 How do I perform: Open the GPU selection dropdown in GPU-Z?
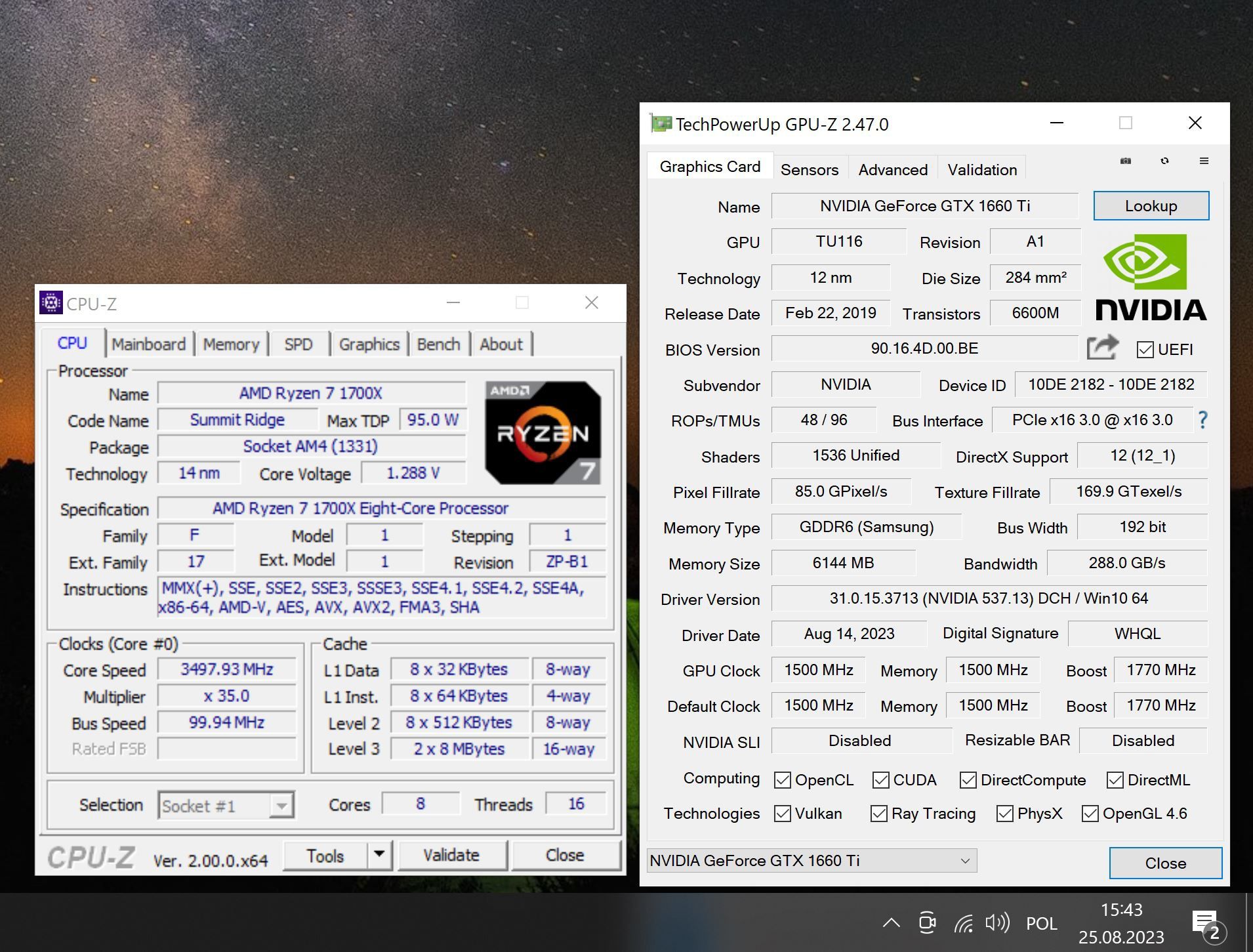tap(812, 861)
